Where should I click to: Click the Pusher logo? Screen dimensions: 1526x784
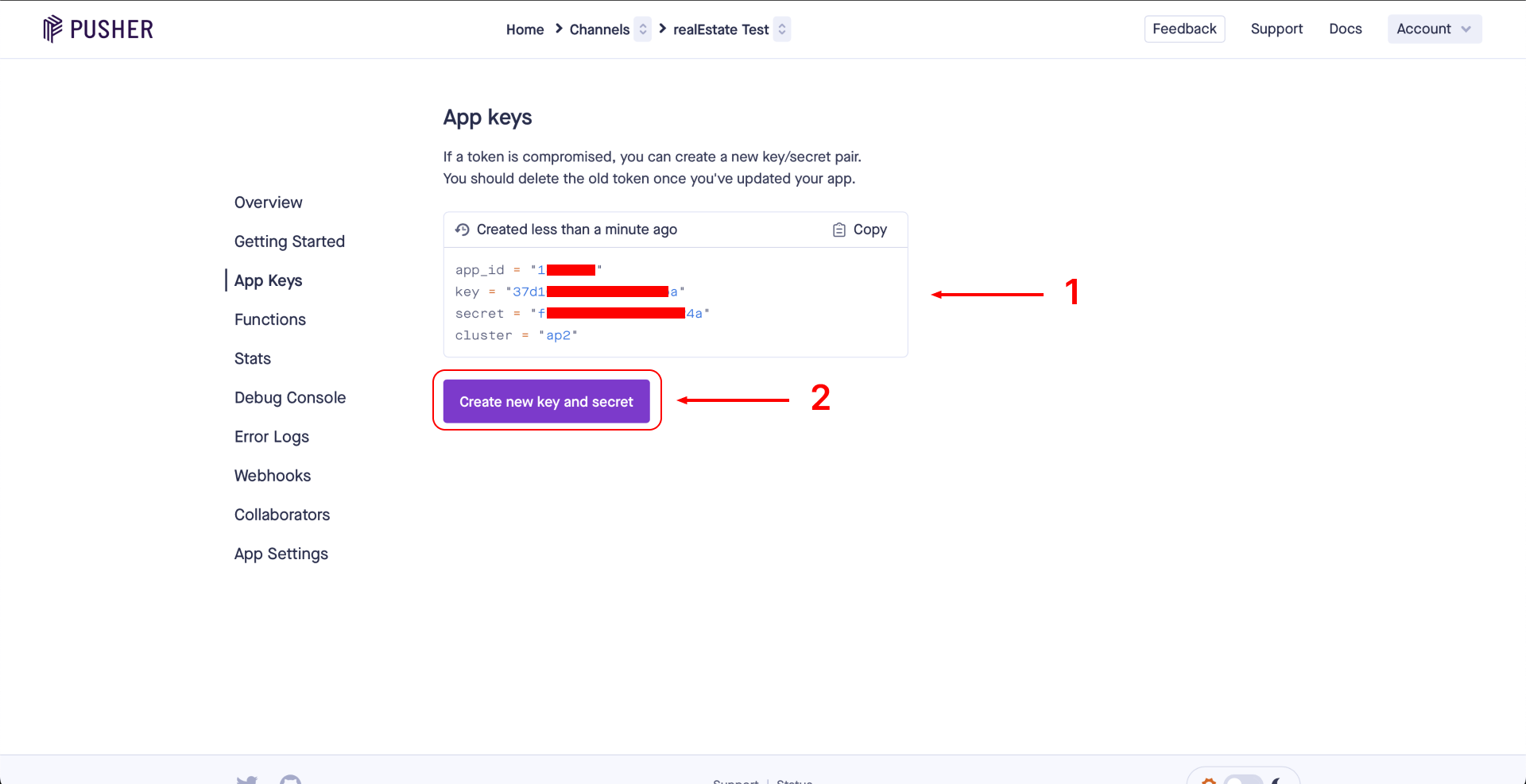tap(98, 29)
